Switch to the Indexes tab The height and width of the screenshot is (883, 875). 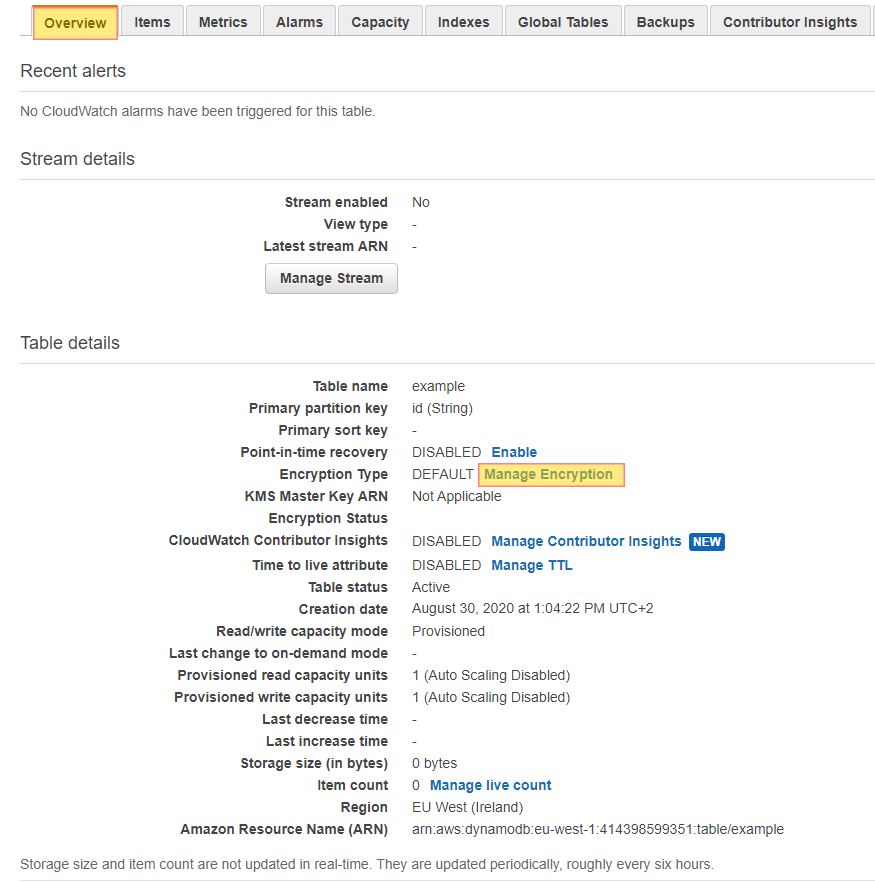pos(463,21)
